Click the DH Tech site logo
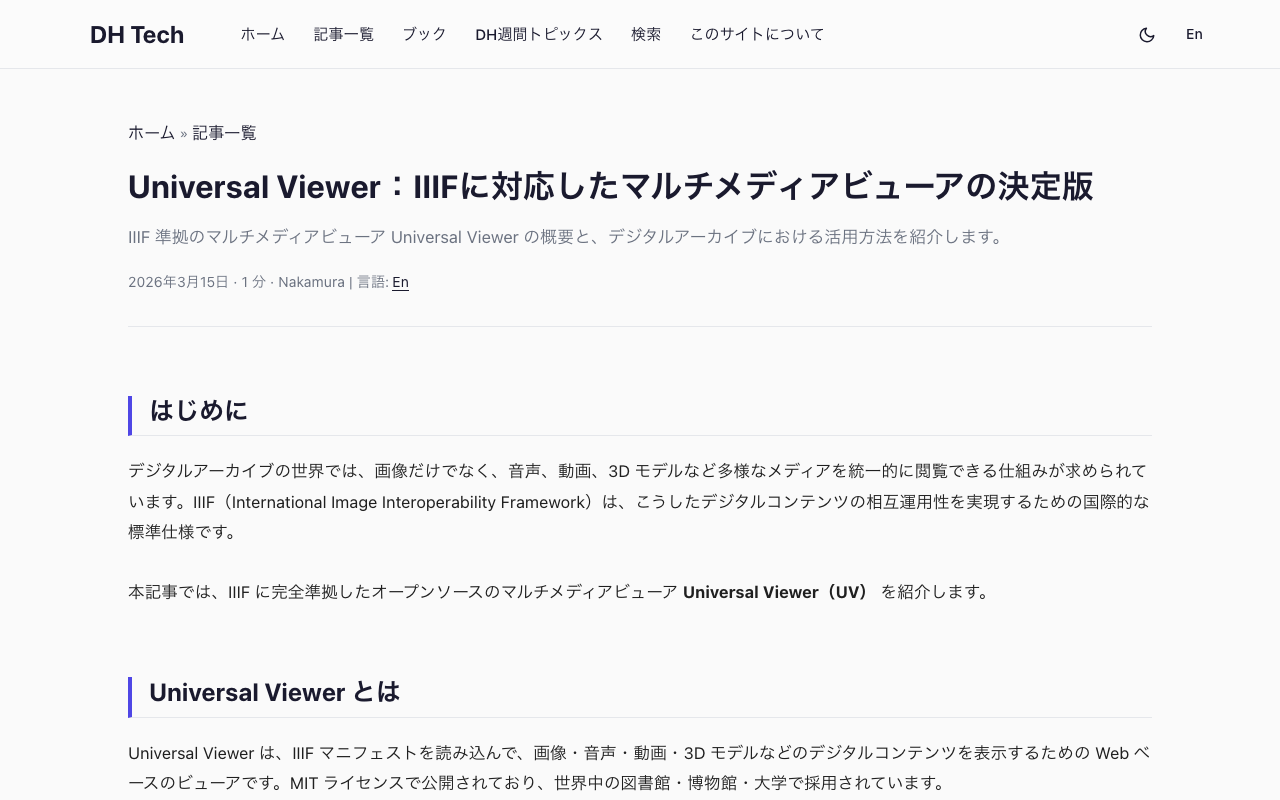This screenshot has height=800, width=1280. click(137, 34)
